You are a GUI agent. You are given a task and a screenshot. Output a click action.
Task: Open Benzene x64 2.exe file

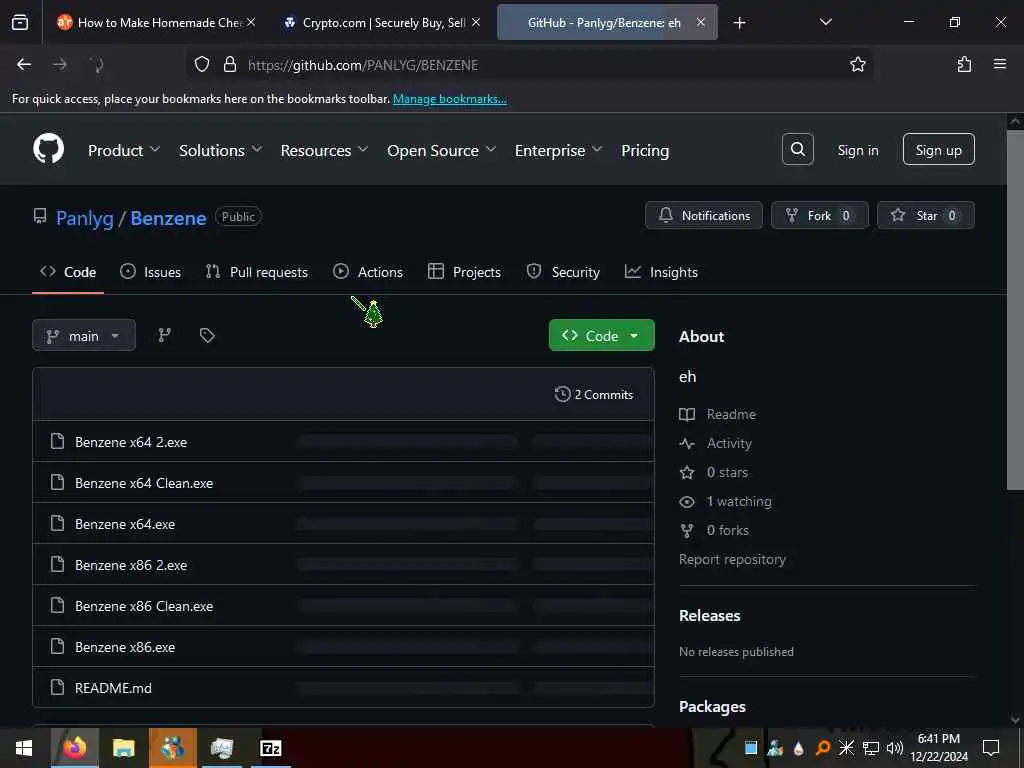pos(131,441)
